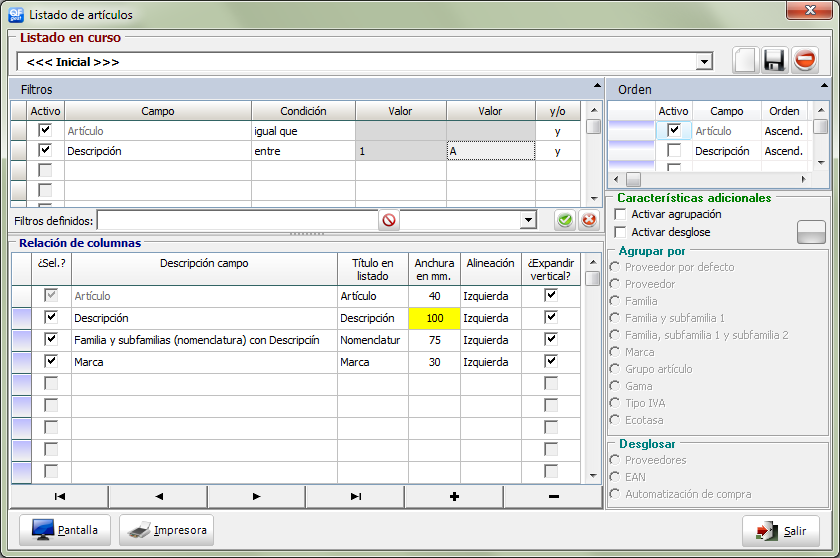
Task: Click the yellow 100 width cell
Action: tap(434, 318)
